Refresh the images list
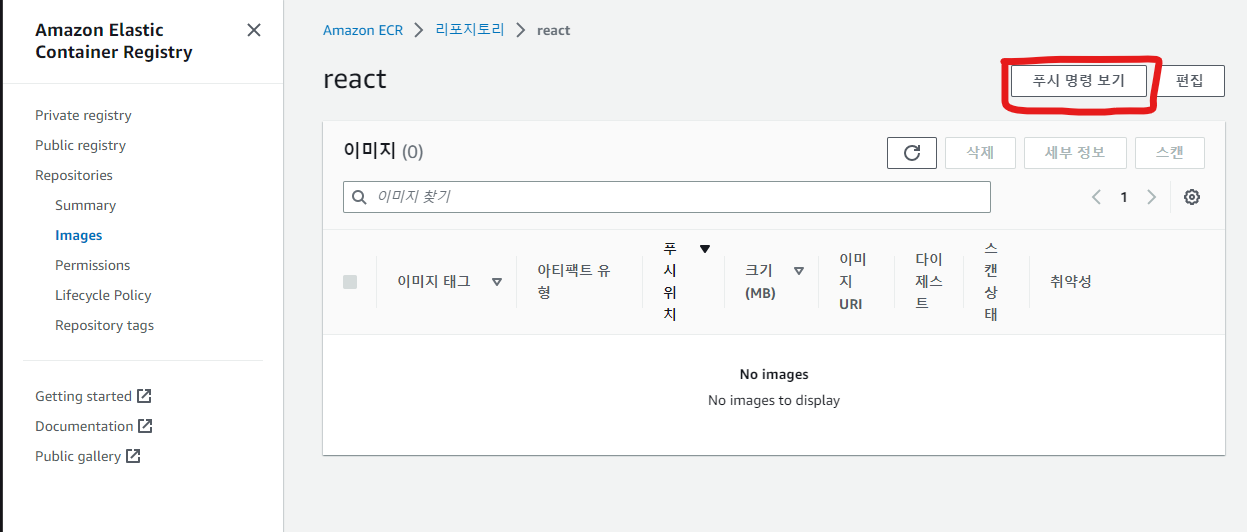Viewport: 1247px width, 532px height. tap(912, 153)
